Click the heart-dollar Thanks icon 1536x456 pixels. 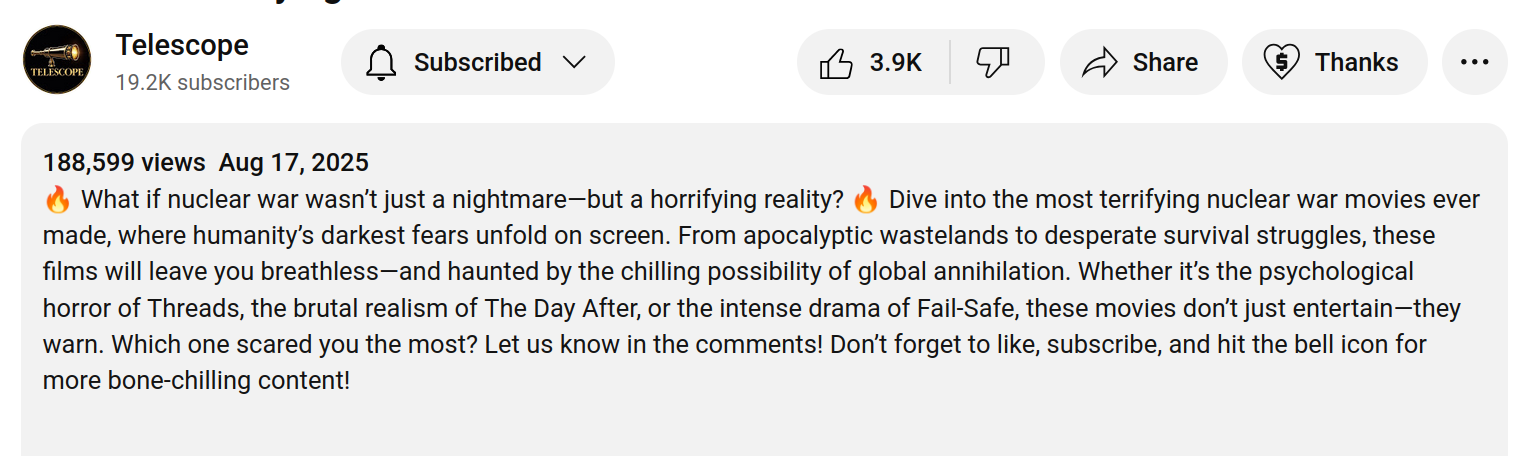point(1281,62)
